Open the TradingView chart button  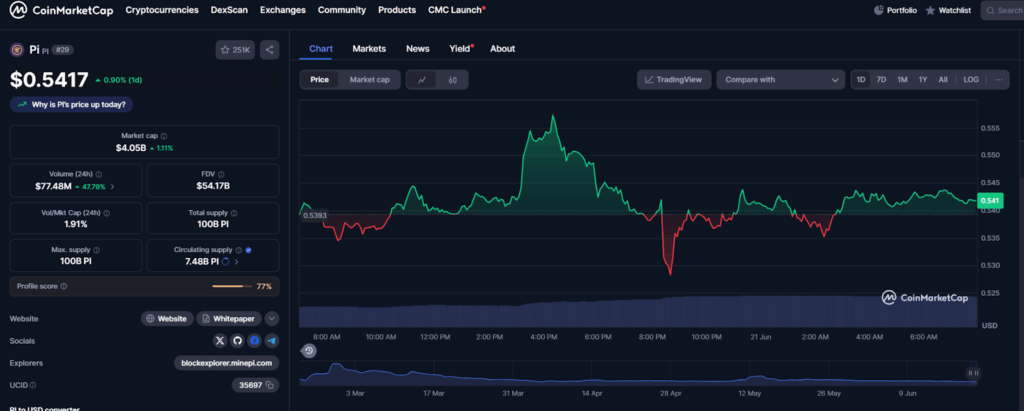pos(674,80)
